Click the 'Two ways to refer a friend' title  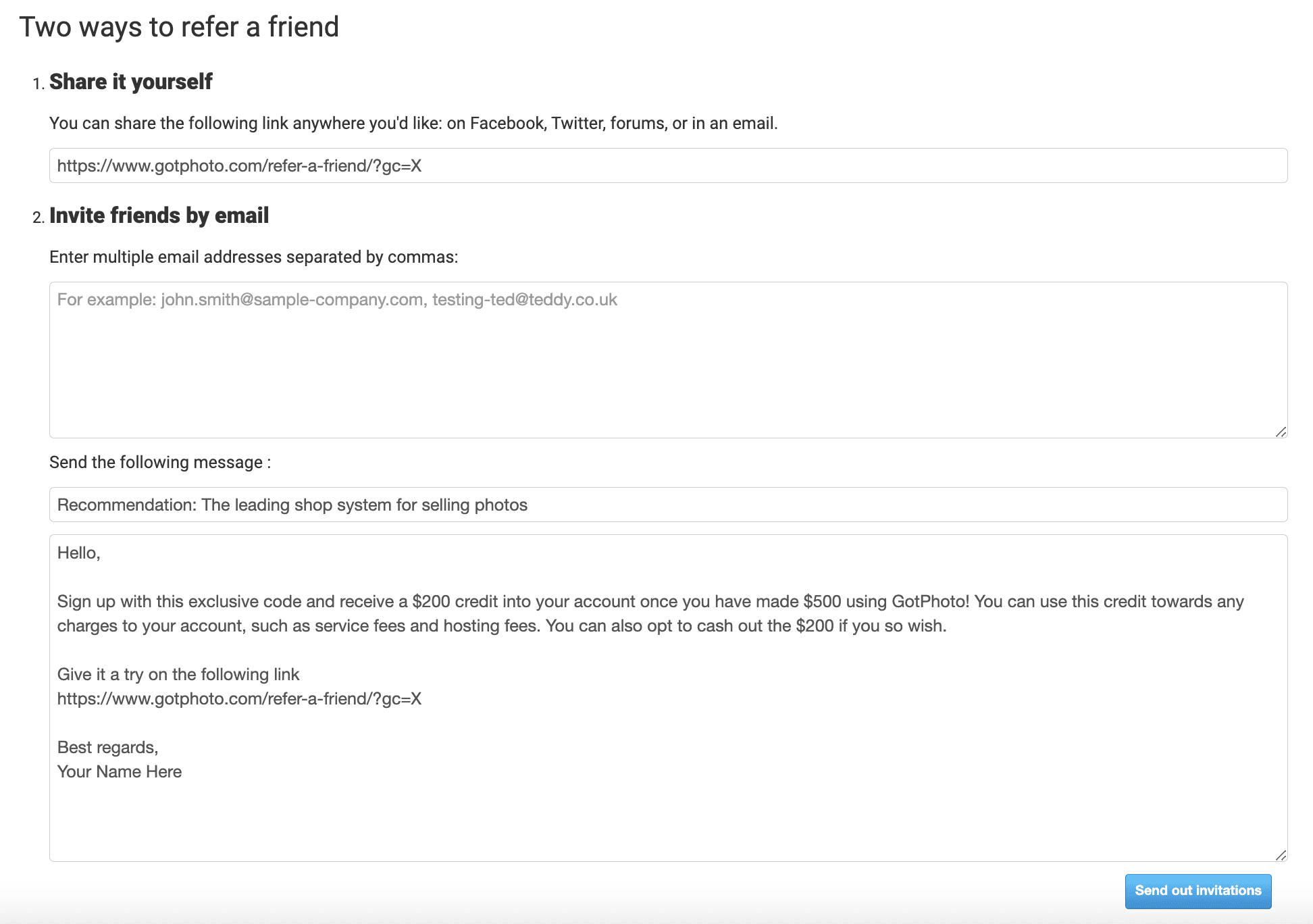tap(179, 27)
